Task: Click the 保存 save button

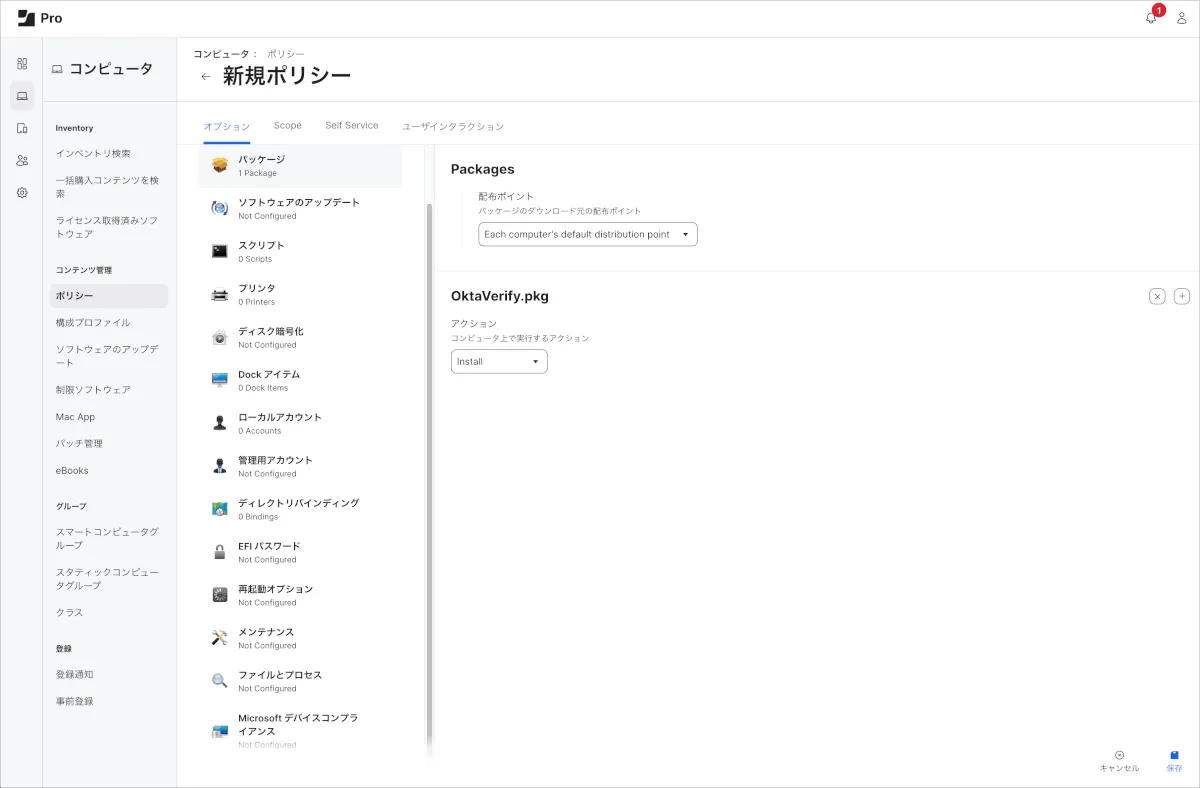Action: click(x=1174, y=761)
